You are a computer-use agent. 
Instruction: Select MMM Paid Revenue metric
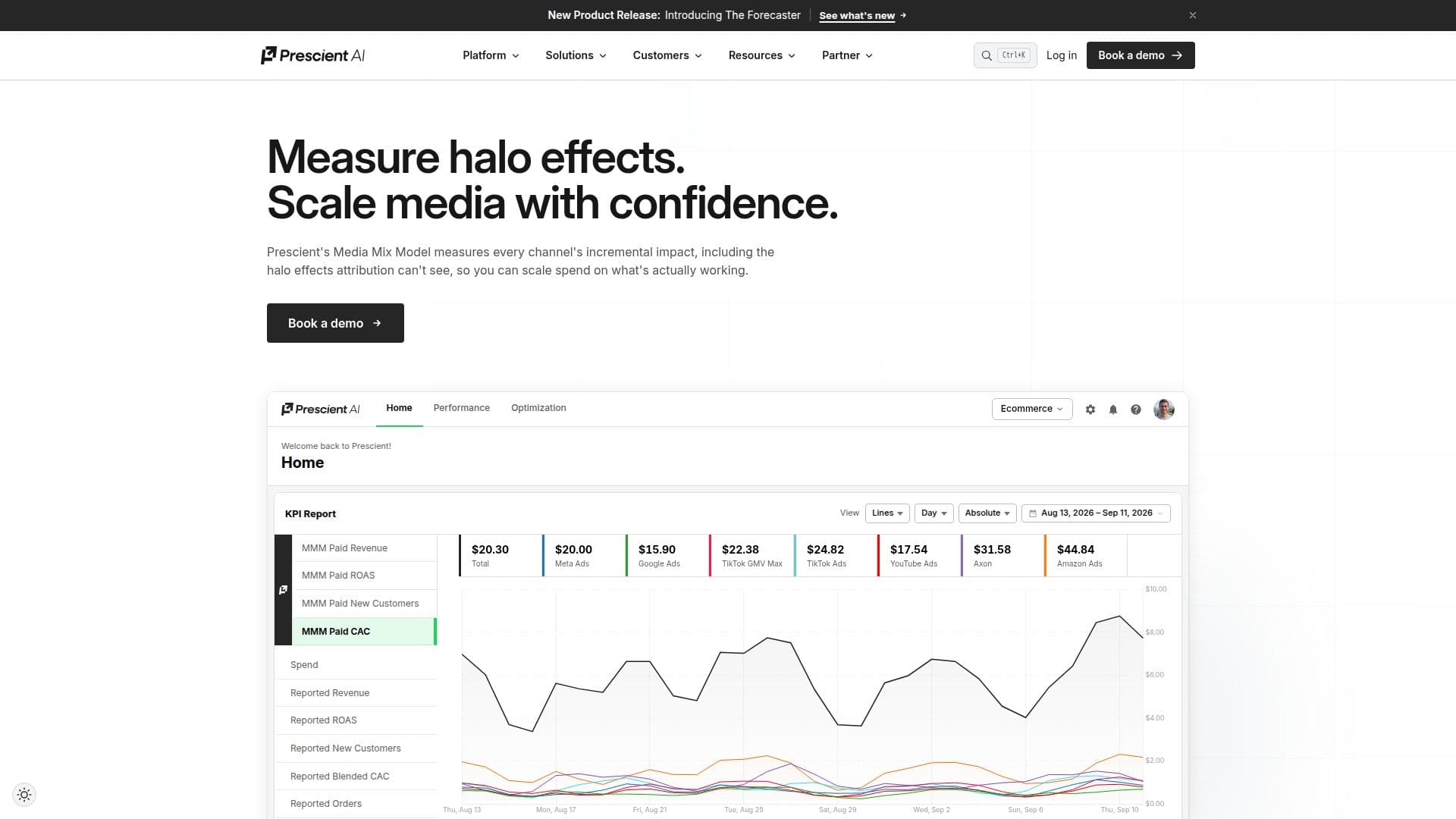[x=364, y=548]
